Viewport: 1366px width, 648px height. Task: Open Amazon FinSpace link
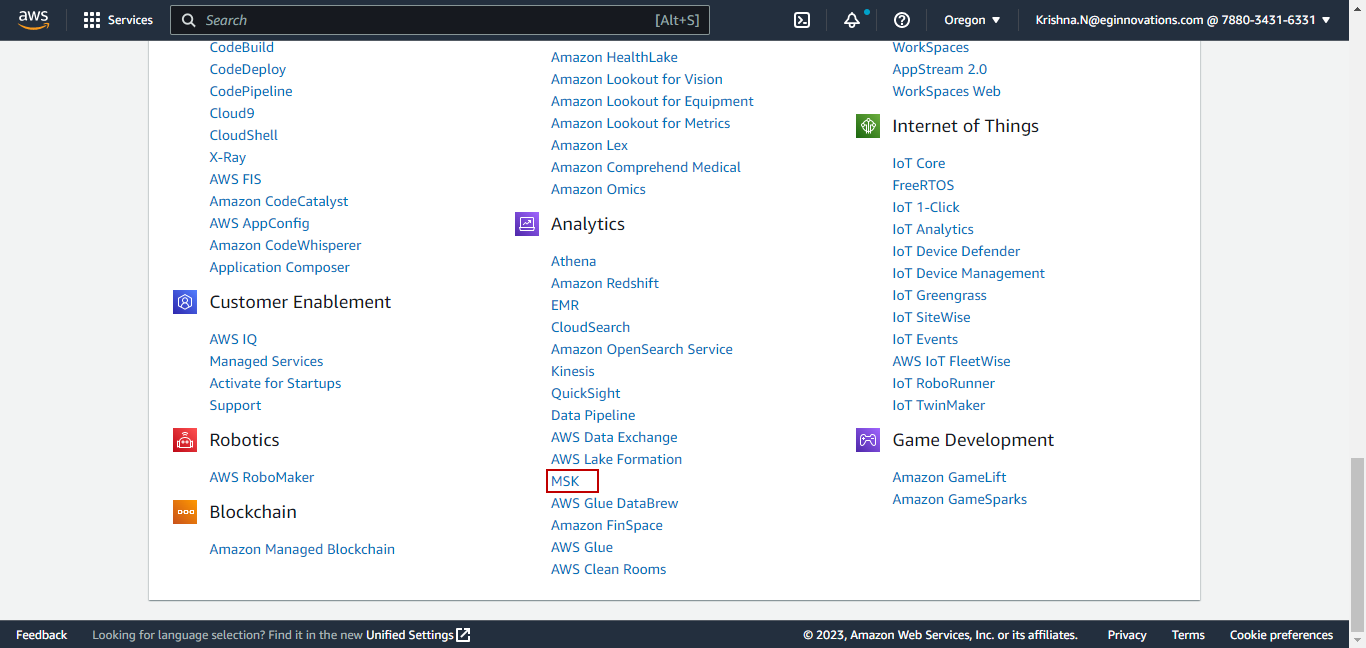pyautogui.click(x=607, y=525)
